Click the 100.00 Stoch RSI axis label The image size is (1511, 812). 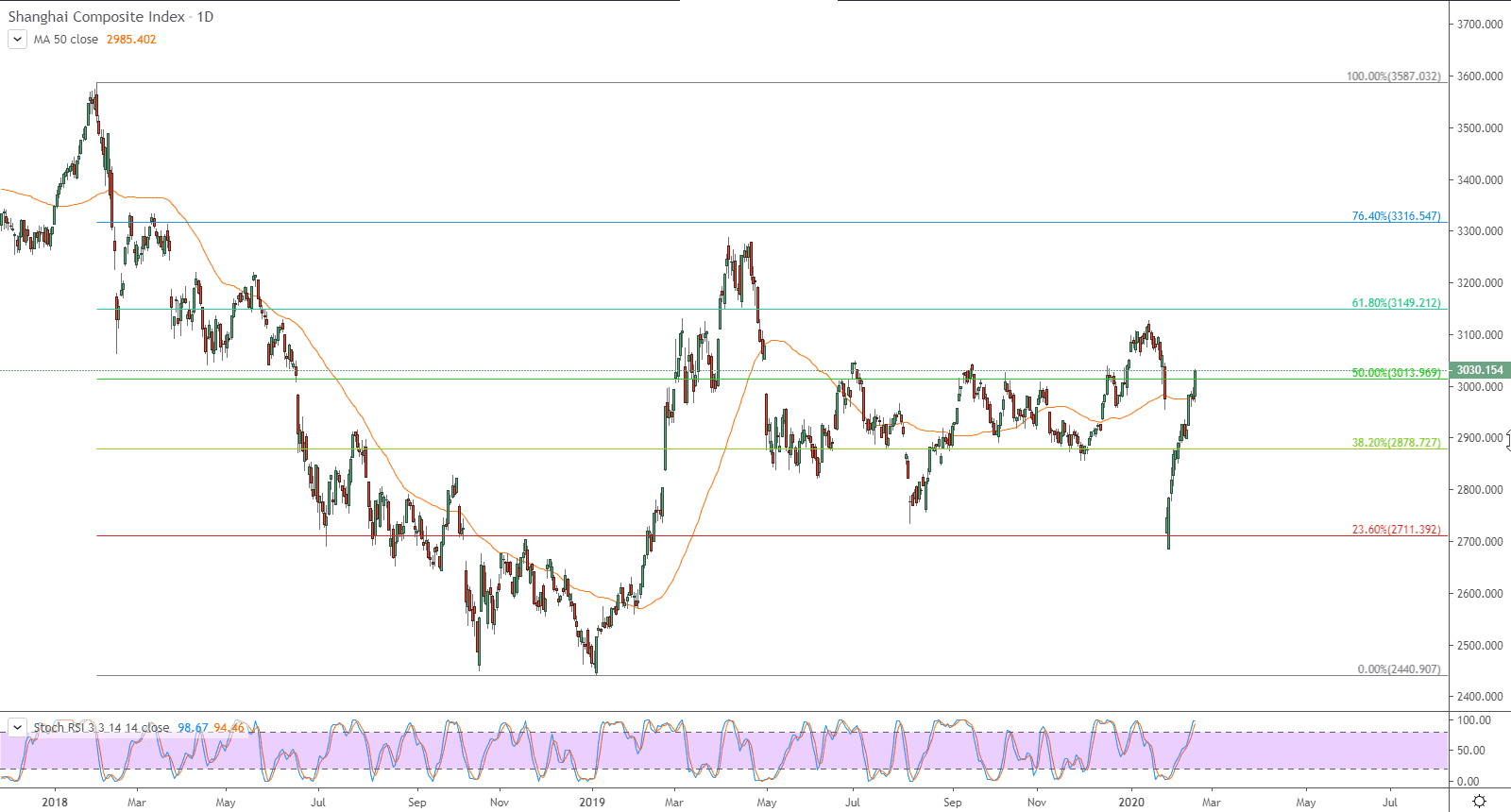[x=1474, y=720]
